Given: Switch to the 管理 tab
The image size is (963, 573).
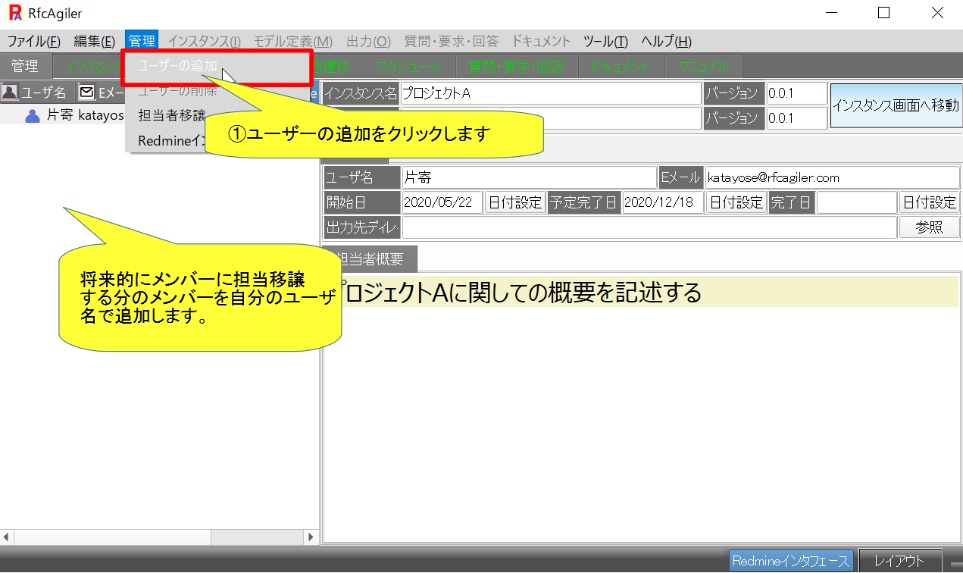Looking at the screenshot, I should pyautogui.click(x=24, y=66).
